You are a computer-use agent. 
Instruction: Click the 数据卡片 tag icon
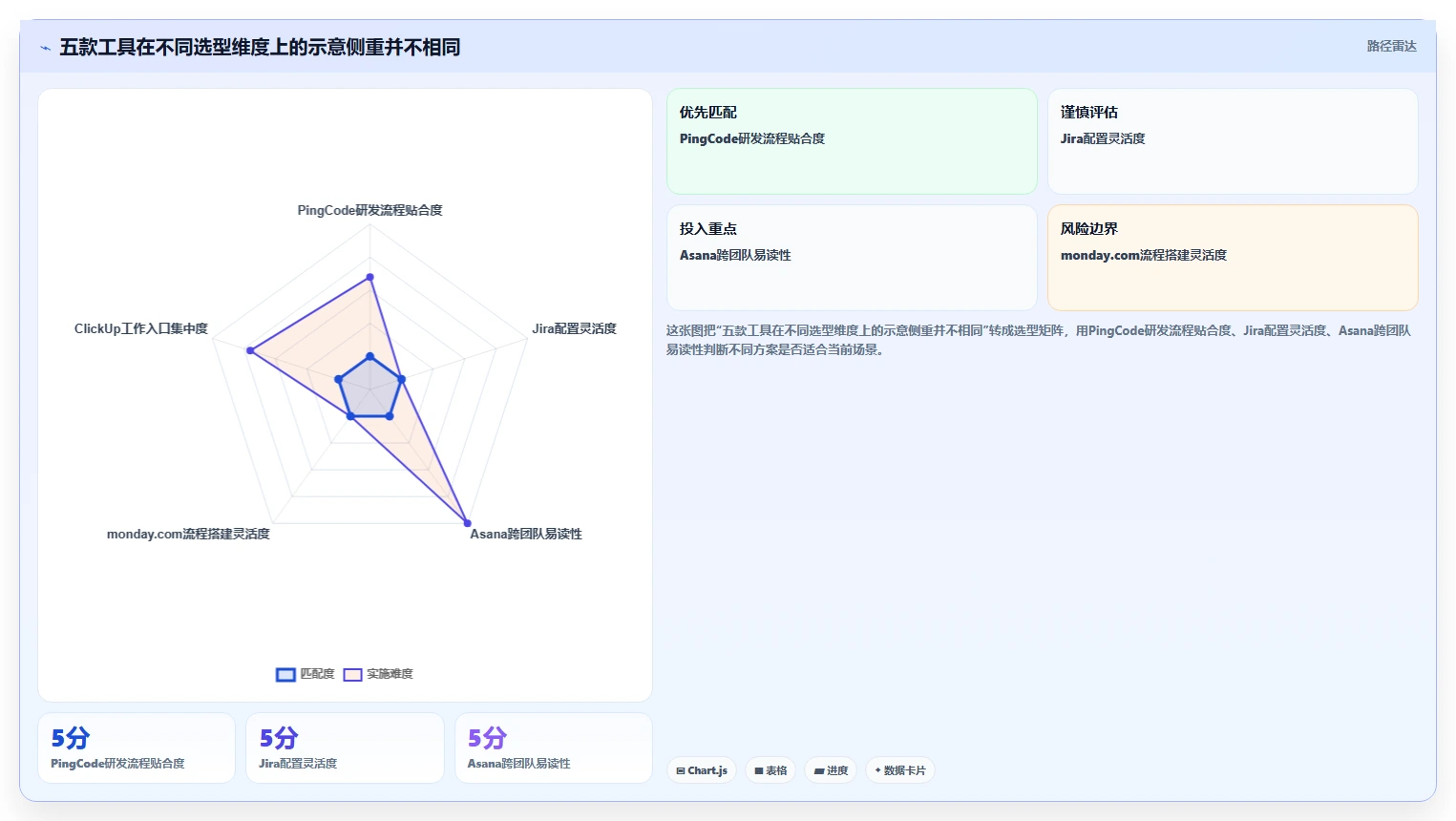878,770
